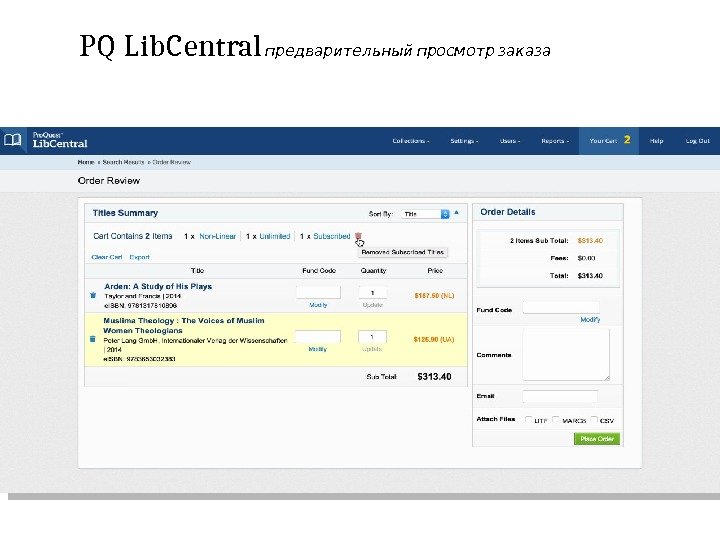Viewport: 720px width, 540px height.
Task: Open Arden: A Study of His Plays title
Action: click(158, 286)
